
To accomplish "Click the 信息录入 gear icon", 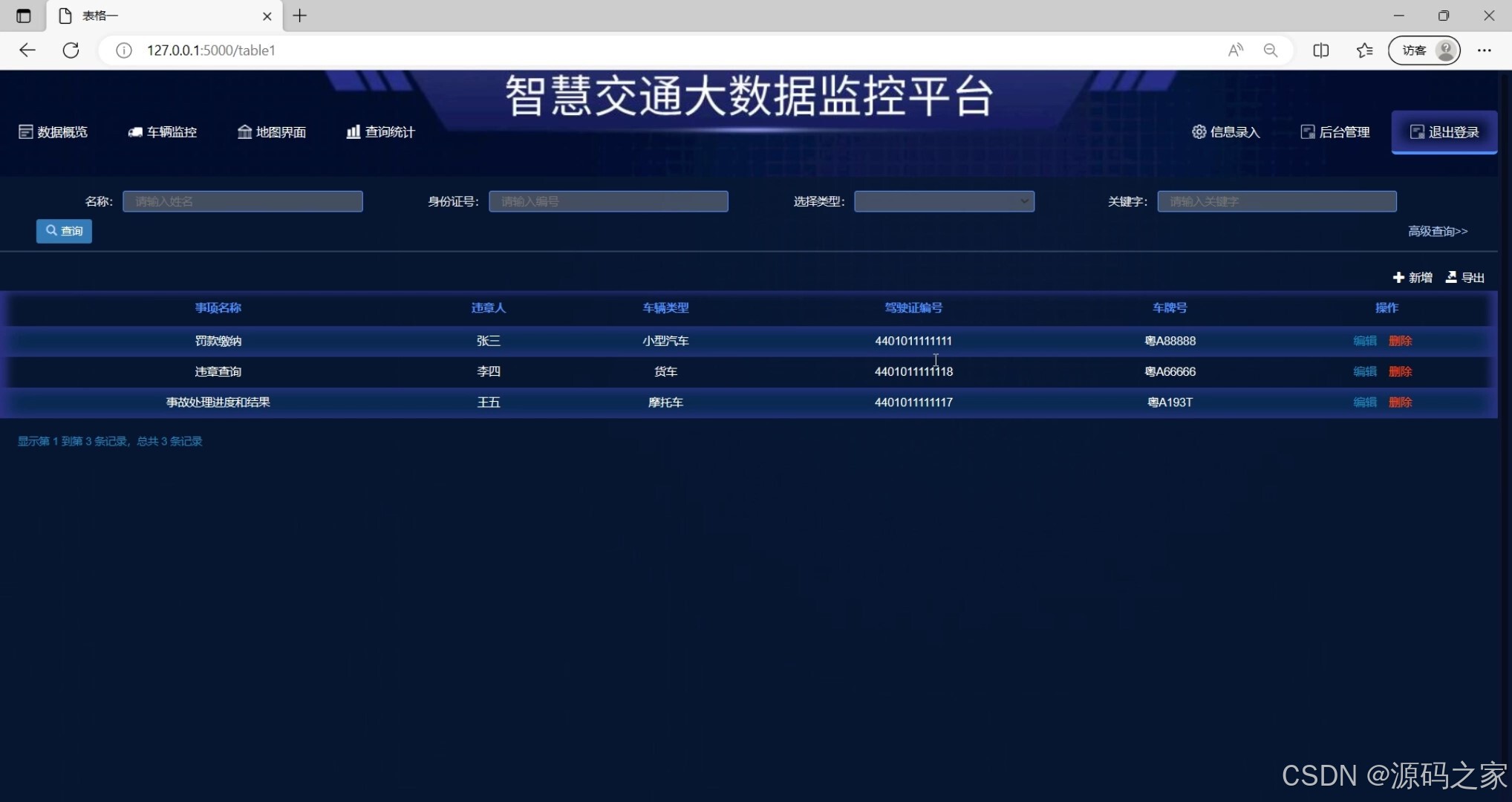I will click(x=1199, y=132).
